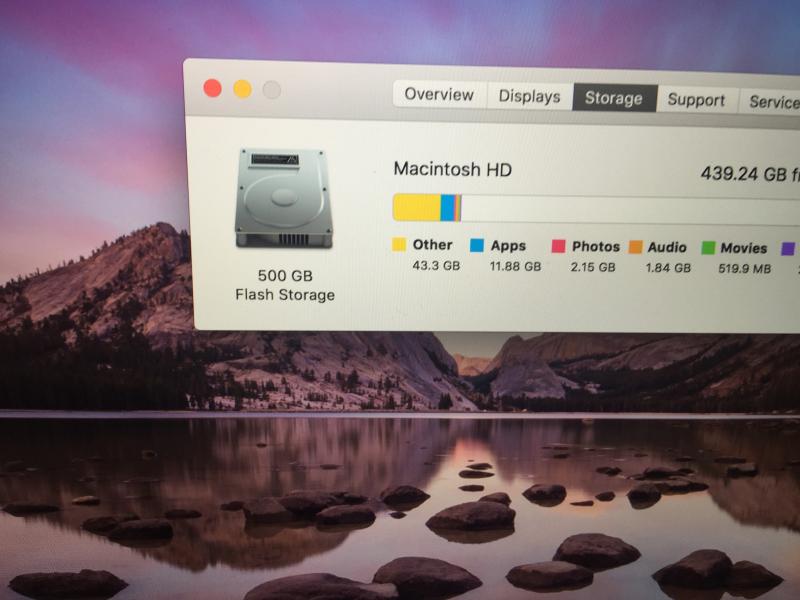Click the Macintosh HD hard drive icon
The width and height of the screenshot is (800, 600).
[x=284, y=198]
